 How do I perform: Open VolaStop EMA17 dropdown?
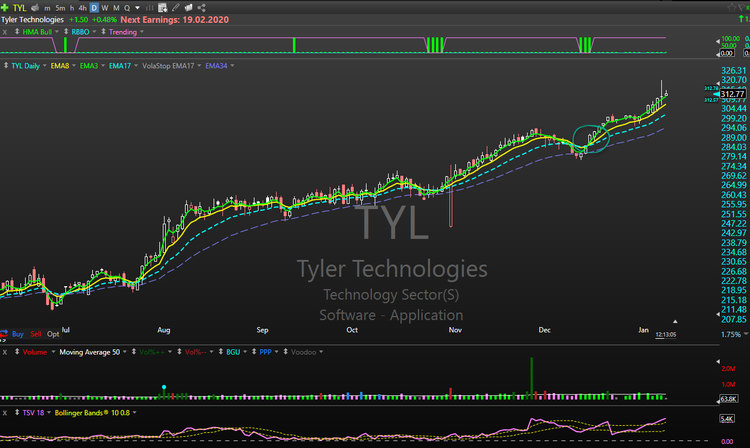click(x=199, y=66)
